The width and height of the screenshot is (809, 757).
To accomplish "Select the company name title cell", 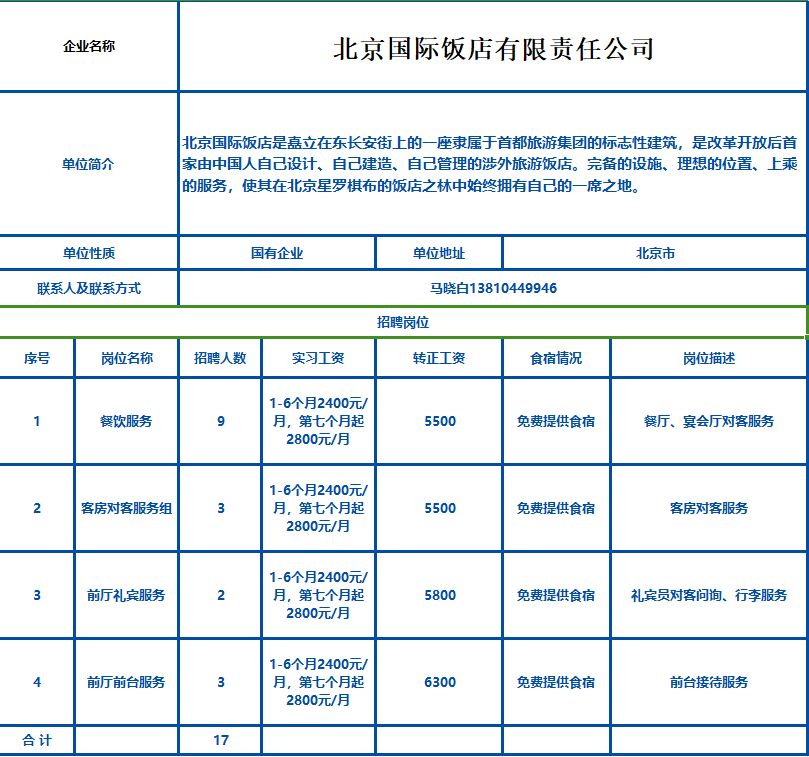I will 493,48.
